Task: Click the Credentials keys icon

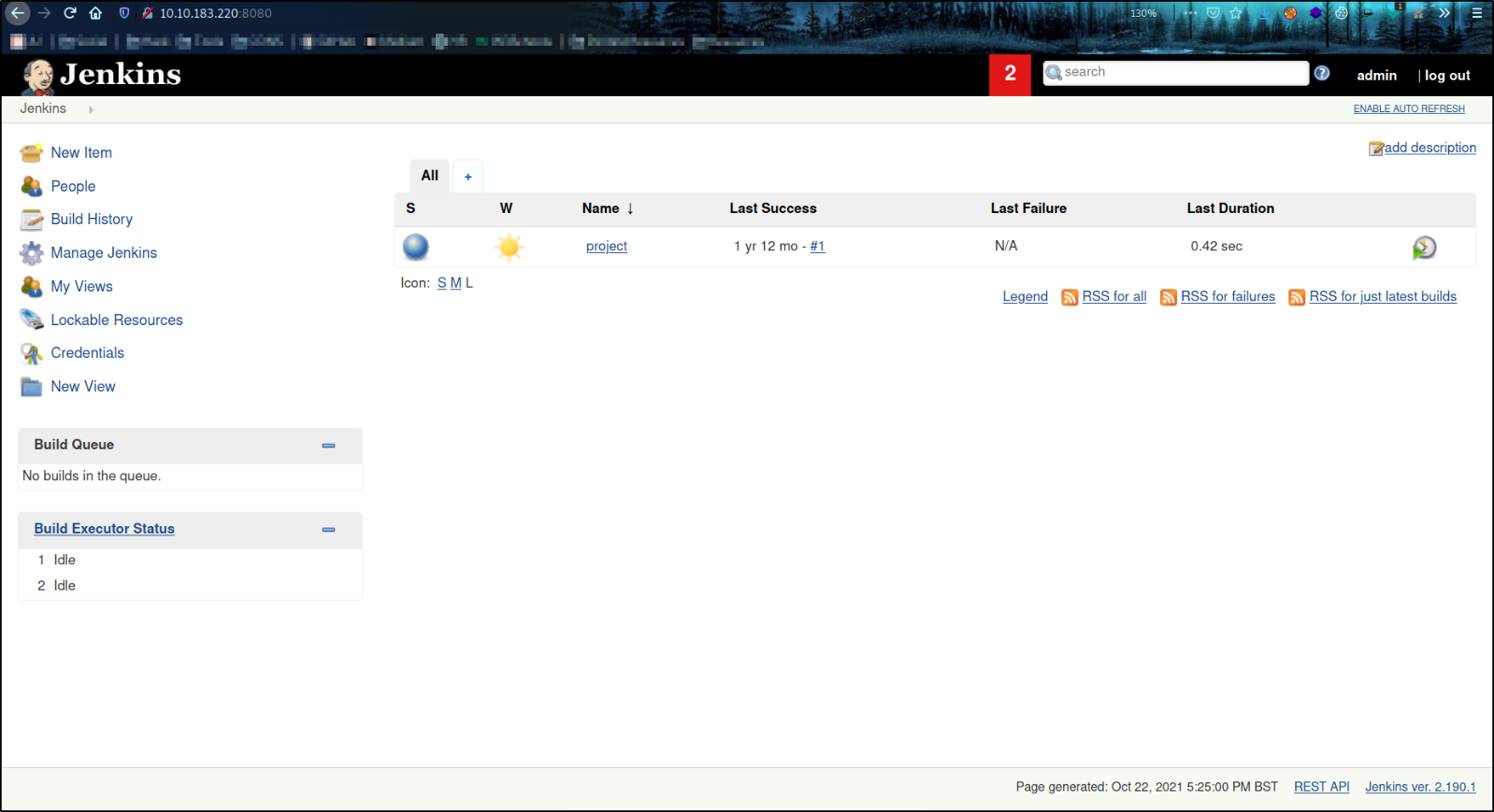Action: tap(32, 353)
